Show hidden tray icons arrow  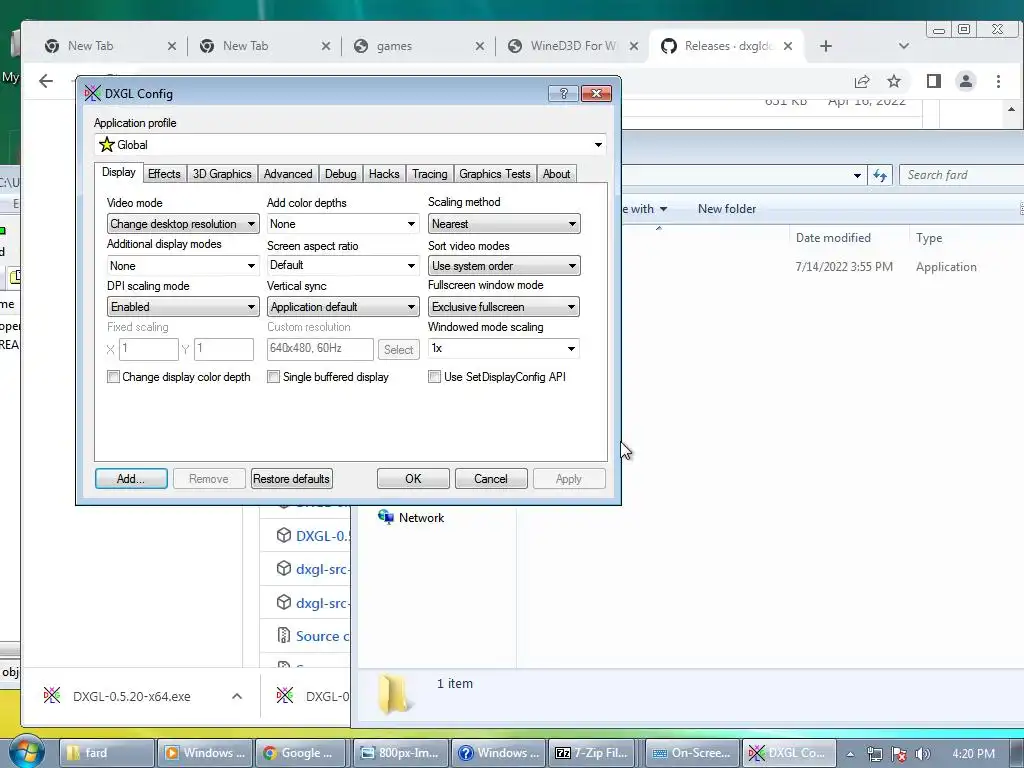[x=850, y=754]
